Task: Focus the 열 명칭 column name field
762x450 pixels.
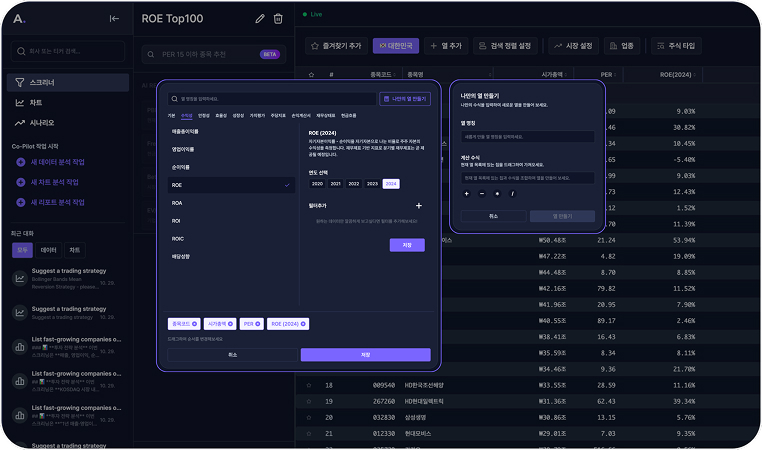Action: click(x=527, y=136)
